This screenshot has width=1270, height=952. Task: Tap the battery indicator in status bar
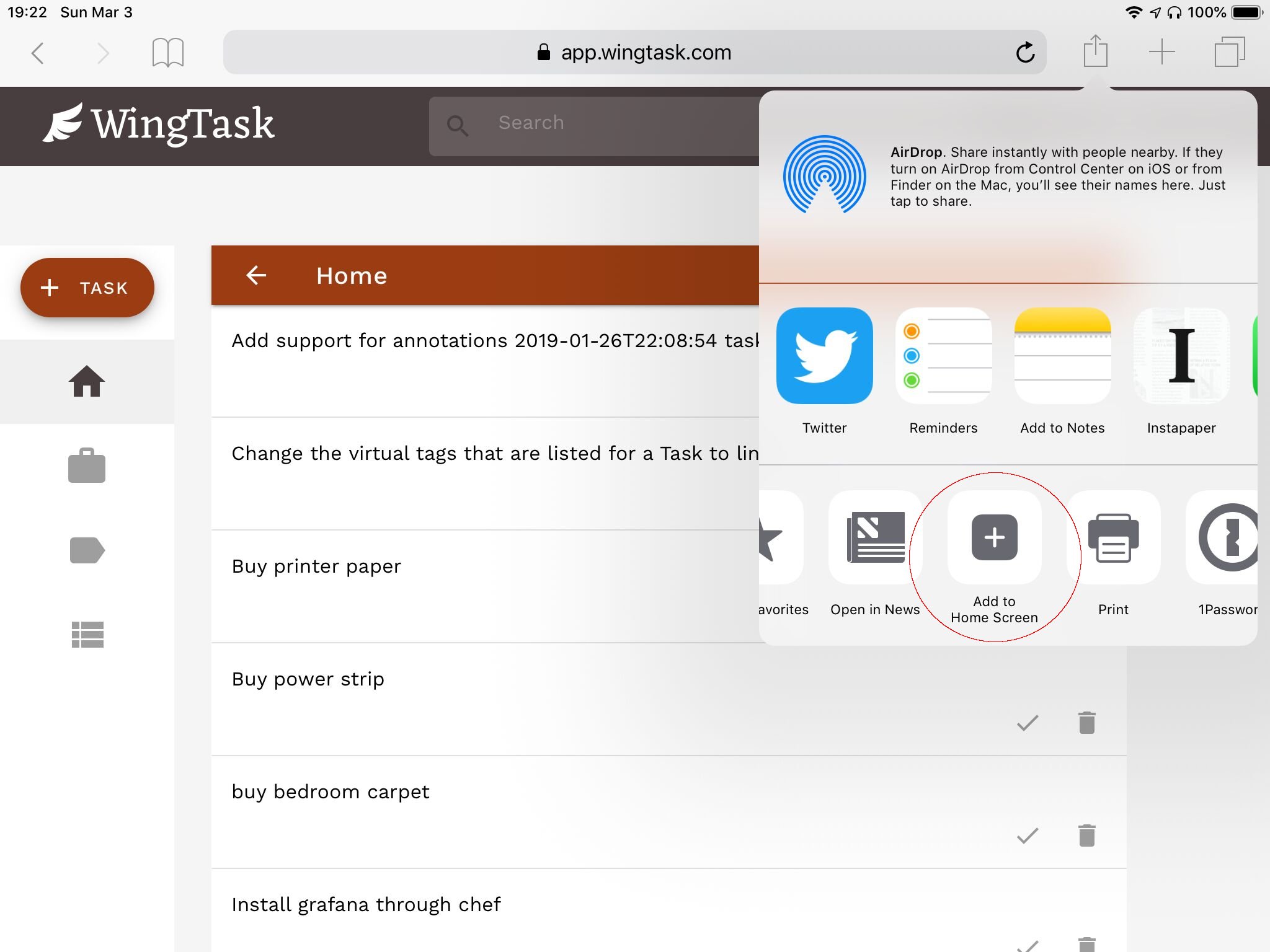1246,12
